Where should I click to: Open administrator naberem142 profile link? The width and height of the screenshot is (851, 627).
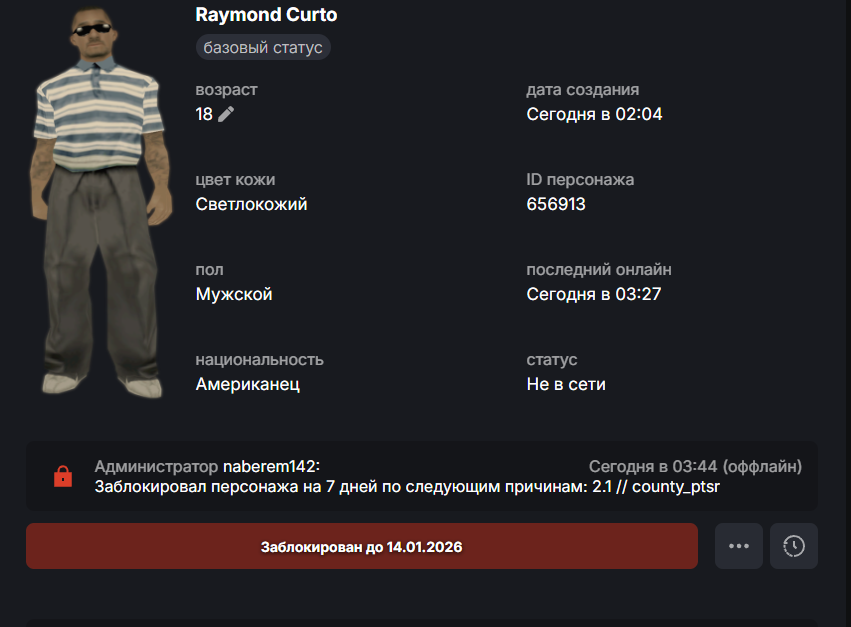pyautogui.click(x=271, y=466)
